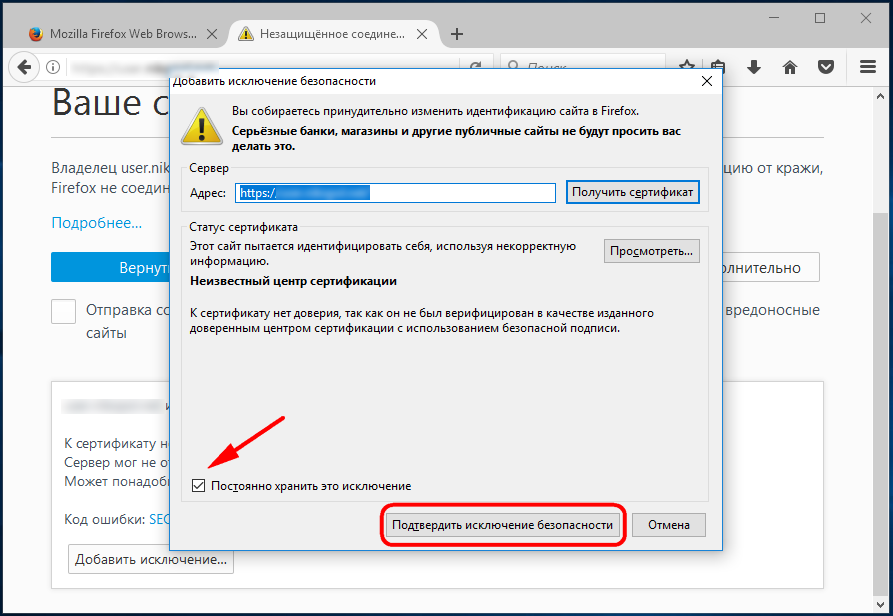Click the page scrollbar up arrow

pyautogui.click(x=880, y=97)
